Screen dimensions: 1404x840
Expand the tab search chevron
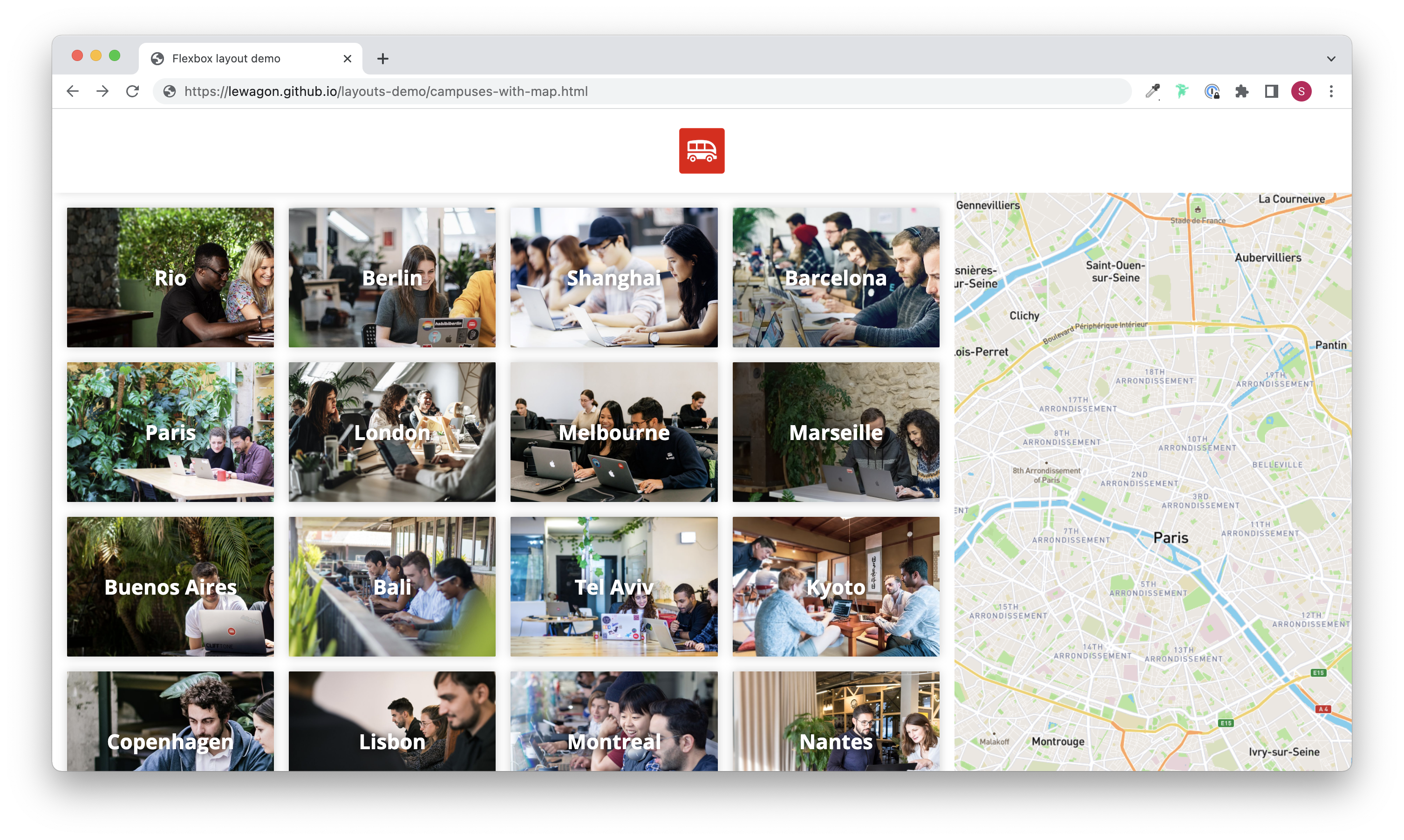pos(1331,59)
